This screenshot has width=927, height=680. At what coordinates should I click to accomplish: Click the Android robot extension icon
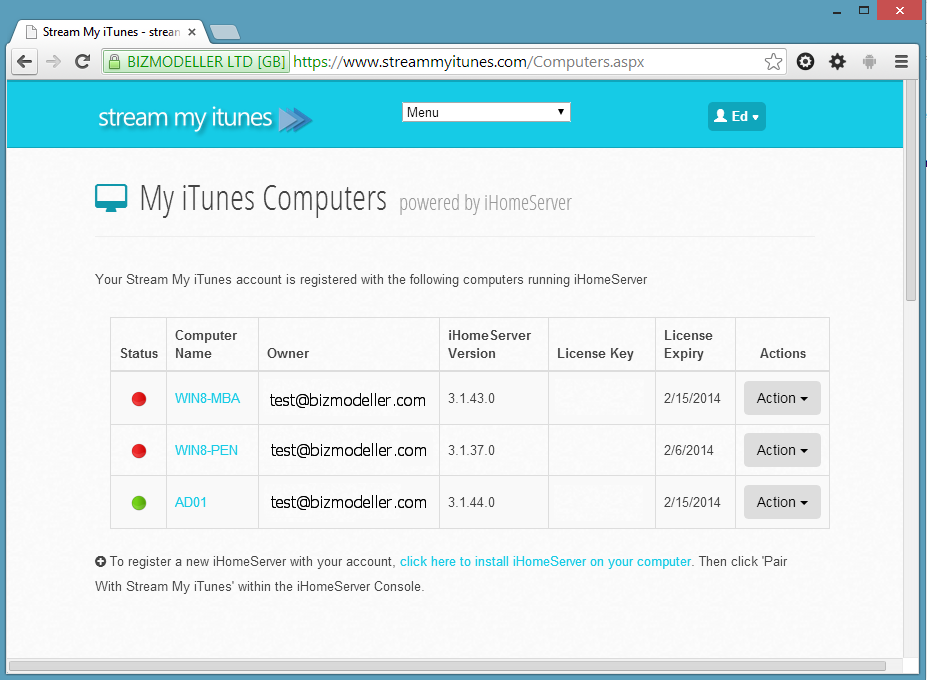coord(869,61)
